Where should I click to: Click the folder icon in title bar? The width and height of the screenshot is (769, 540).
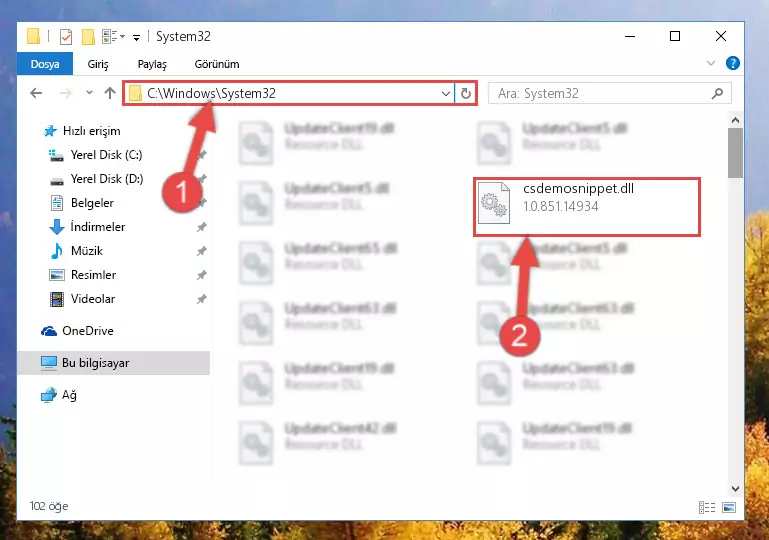33,36
